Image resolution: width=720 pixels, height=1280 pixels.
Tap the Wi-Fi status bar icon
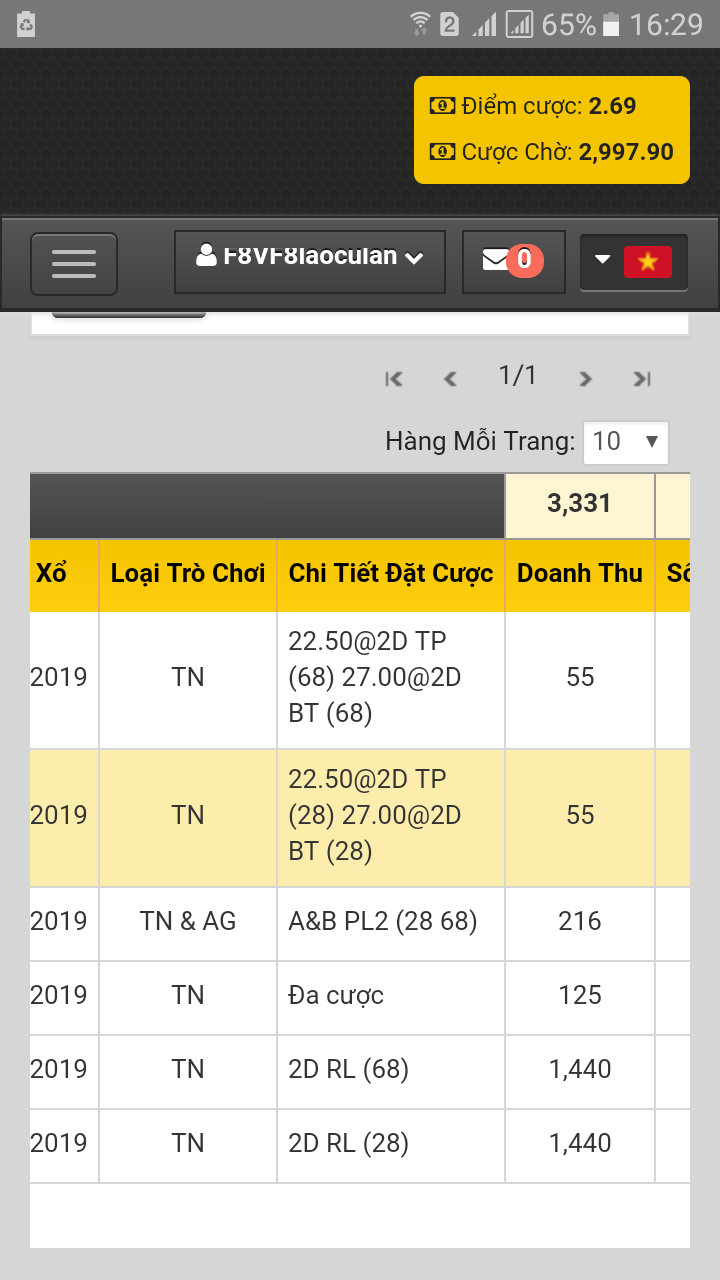(420, 24)
